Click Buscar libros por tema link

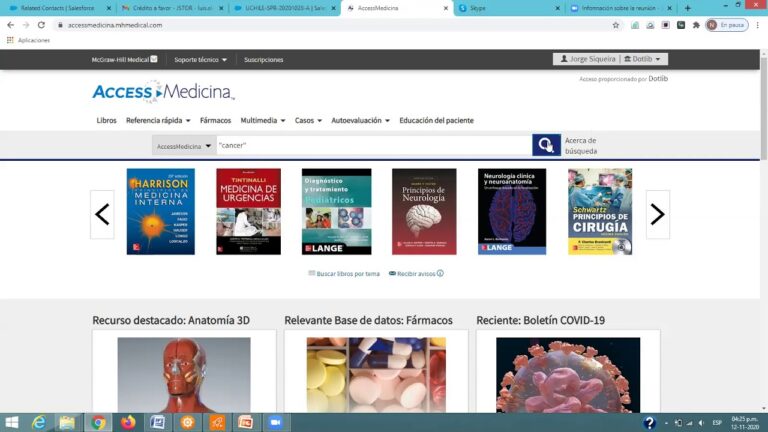[x=344, y=274]
